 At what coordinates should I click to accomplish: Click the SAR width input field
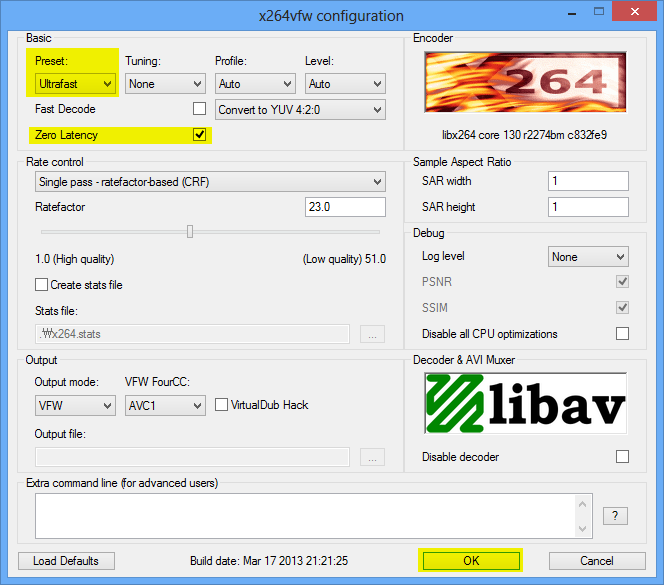(x=588, y=181)
